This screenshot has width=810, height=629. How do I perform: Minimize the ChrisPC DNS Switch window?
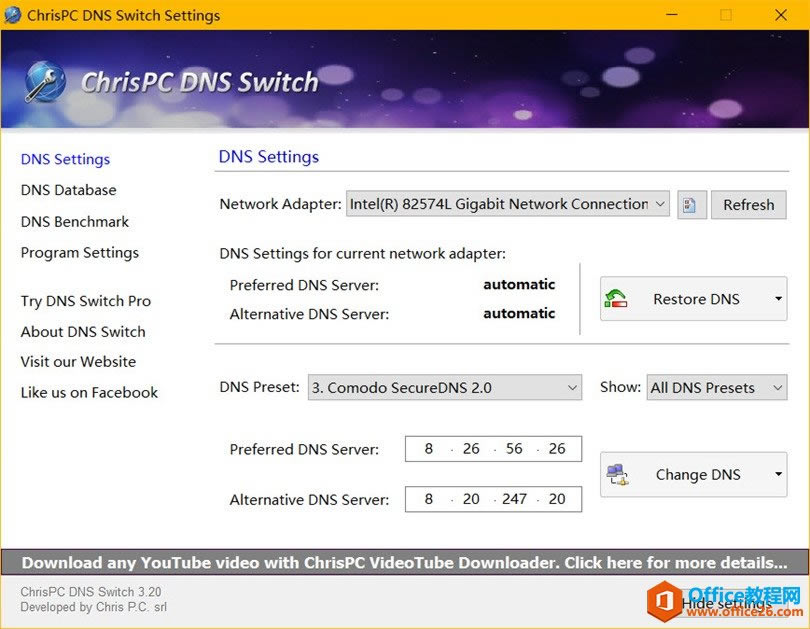pyautogui.click(x=672, y=15)
